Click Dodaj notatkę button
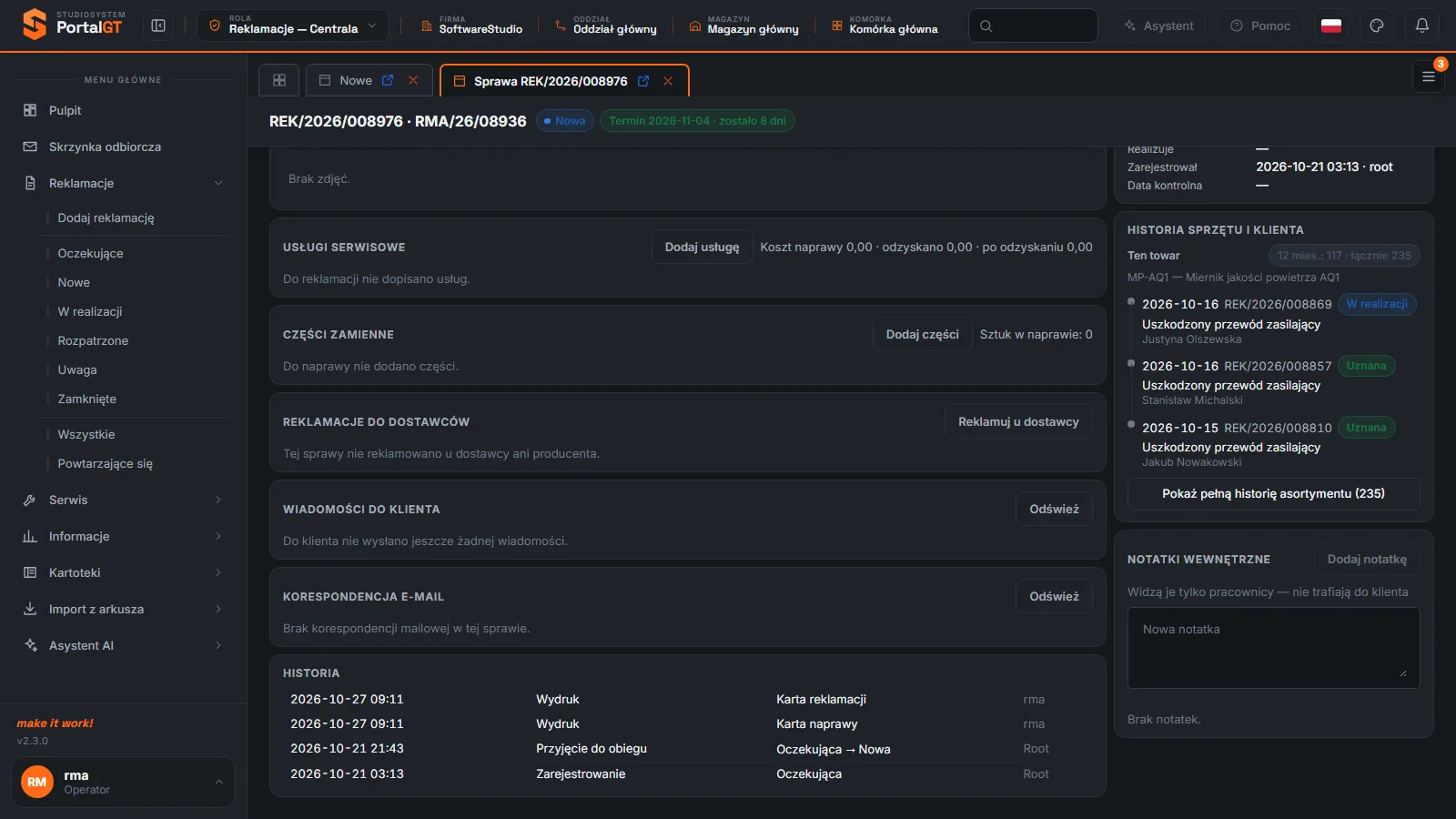Image resolution: width=1456 pixels, height=819 pixels. coord(1367,559)
